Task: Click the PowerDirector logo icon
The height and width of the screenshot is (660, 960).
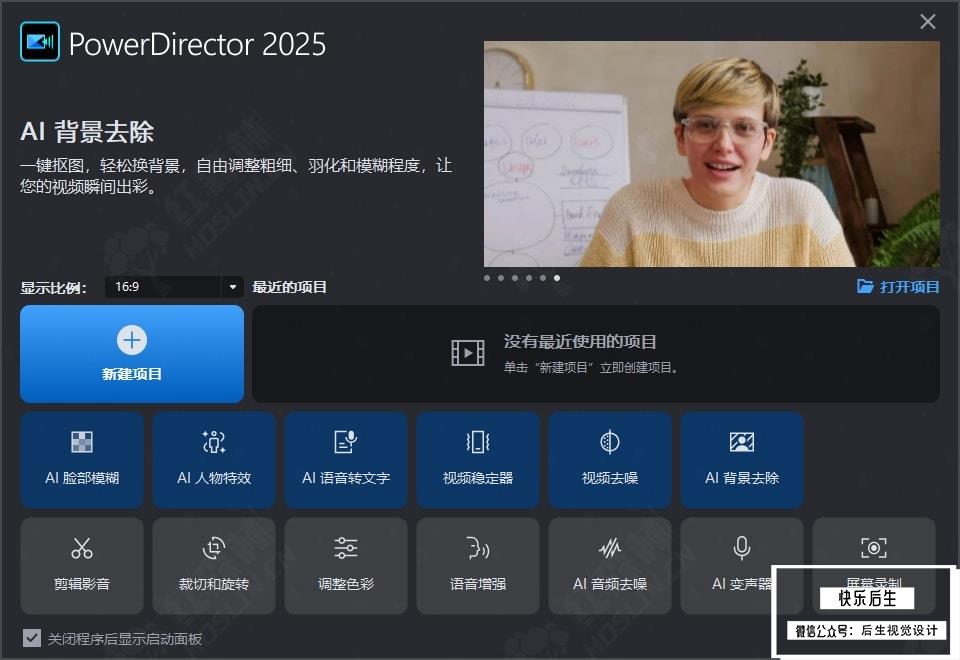Action: (x=40, y=42)
